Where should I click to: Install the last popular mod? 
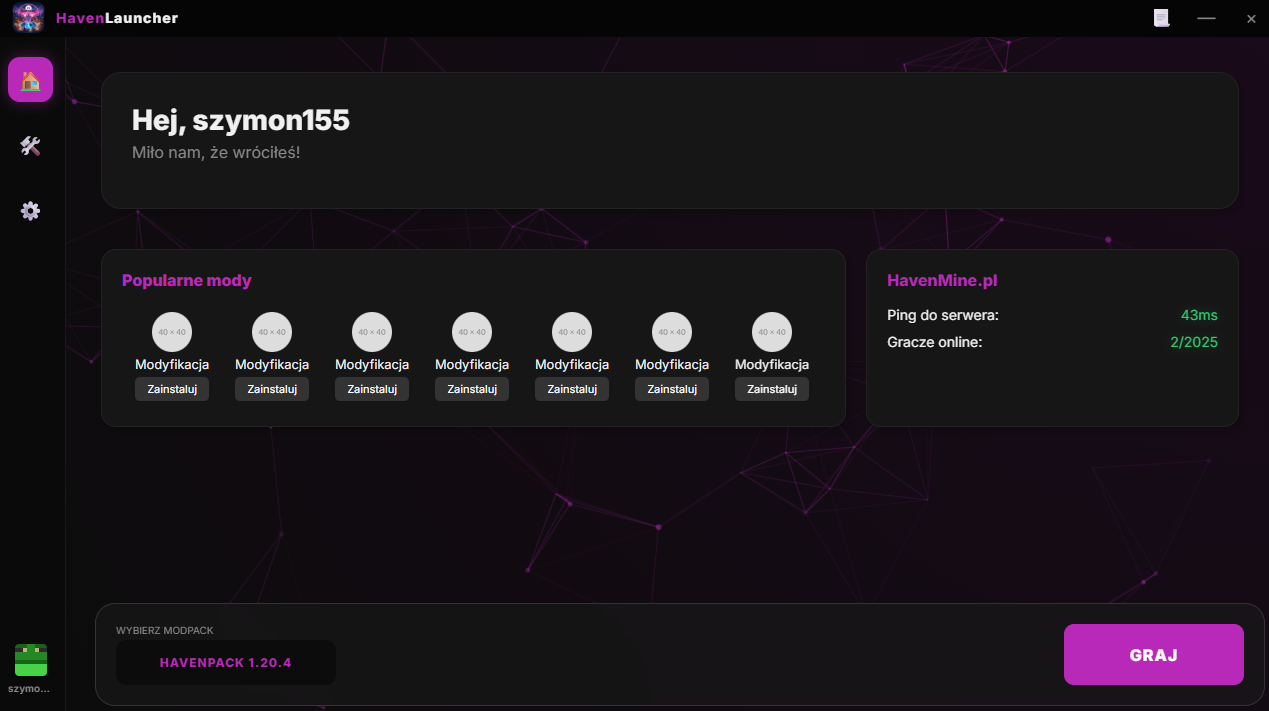click(x=771, y=389)
